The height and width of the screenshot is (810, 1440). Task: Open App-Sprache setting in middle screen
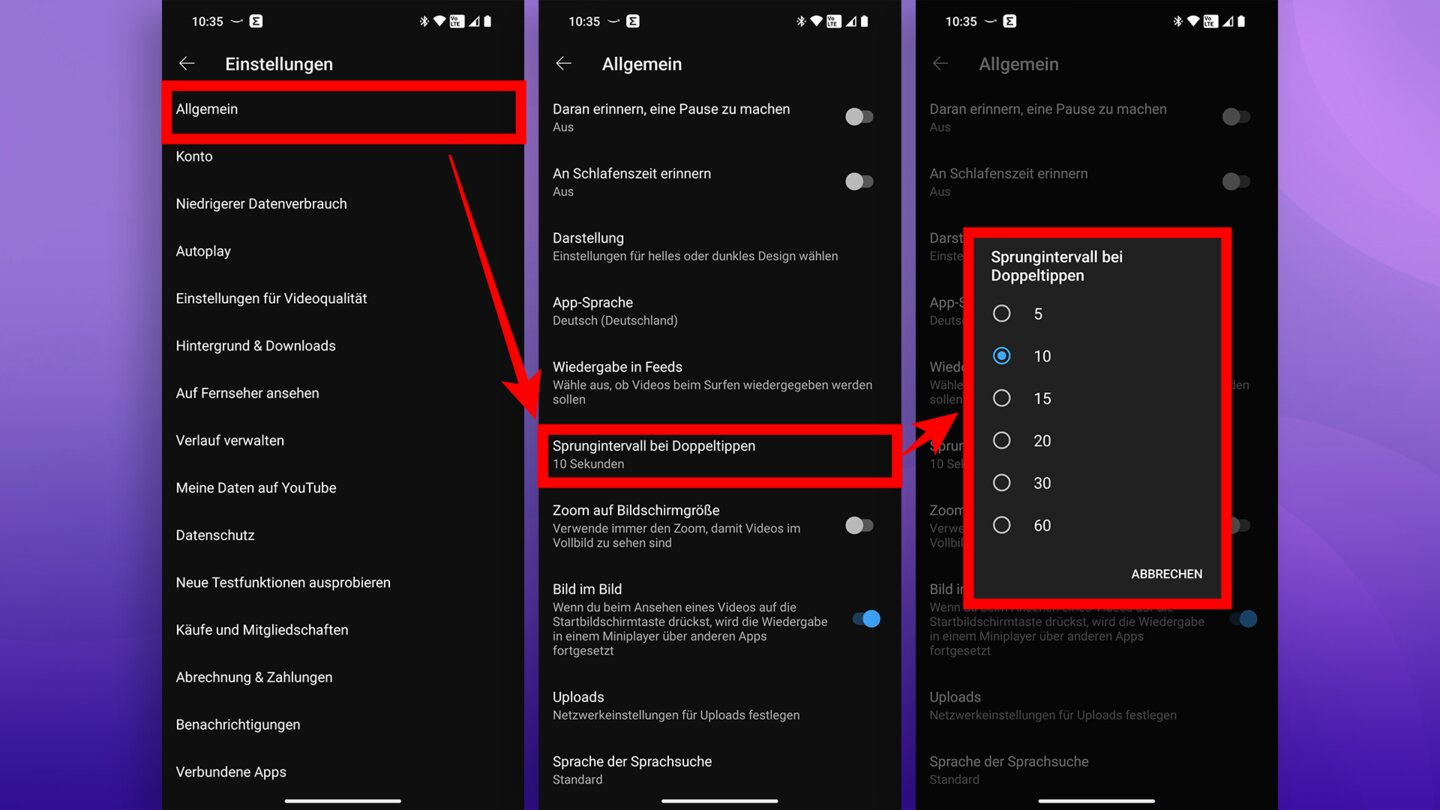[x=719, y=311]
